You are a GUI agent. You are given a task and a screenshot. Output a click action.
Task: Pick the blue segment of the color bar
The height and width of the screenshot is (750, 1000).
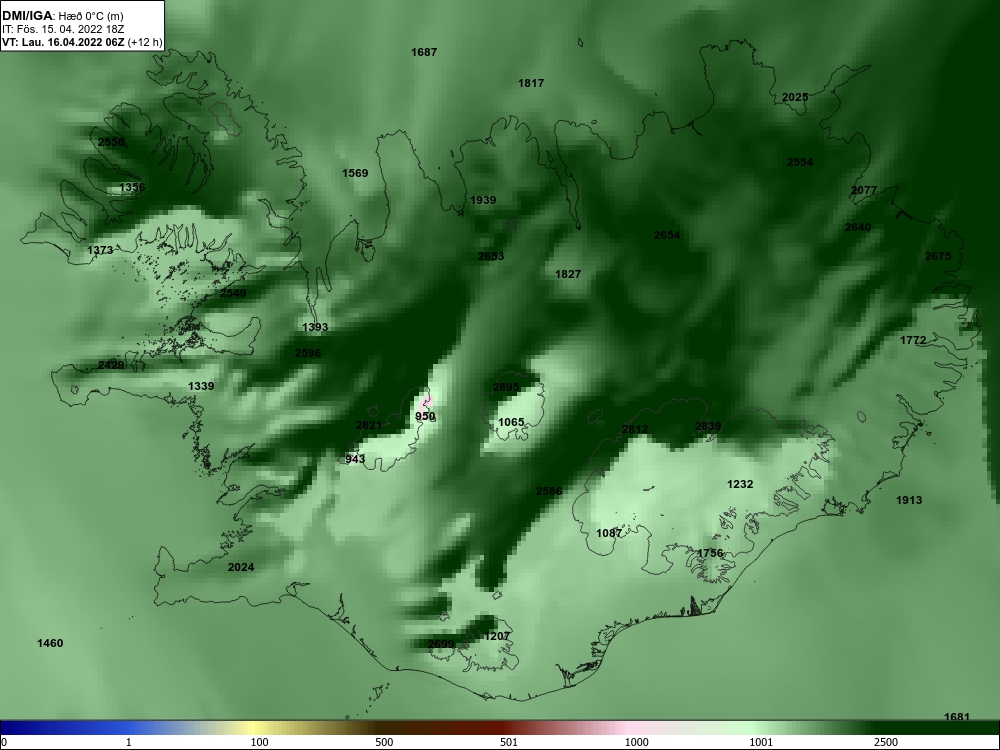pos(64,728)
